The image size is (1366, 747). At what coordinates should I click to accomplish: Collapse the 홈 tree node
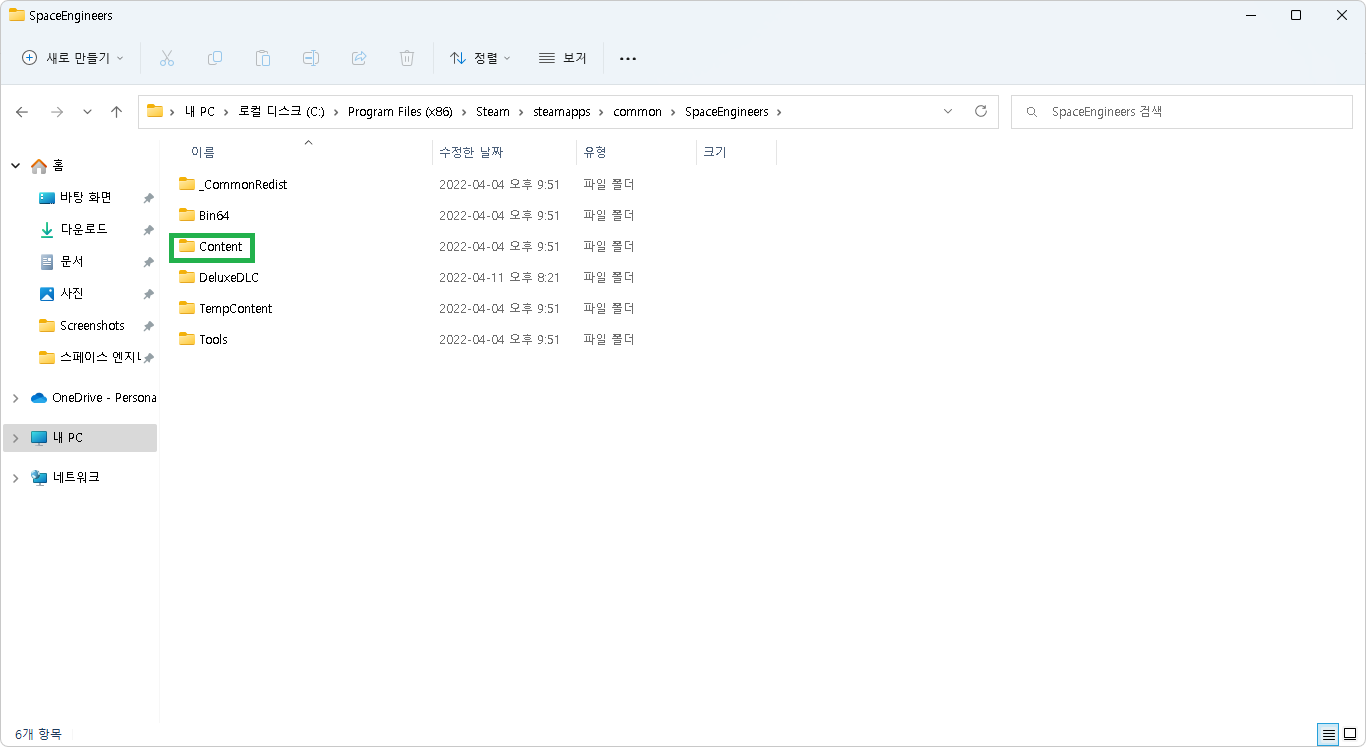(x=16, y=165)
